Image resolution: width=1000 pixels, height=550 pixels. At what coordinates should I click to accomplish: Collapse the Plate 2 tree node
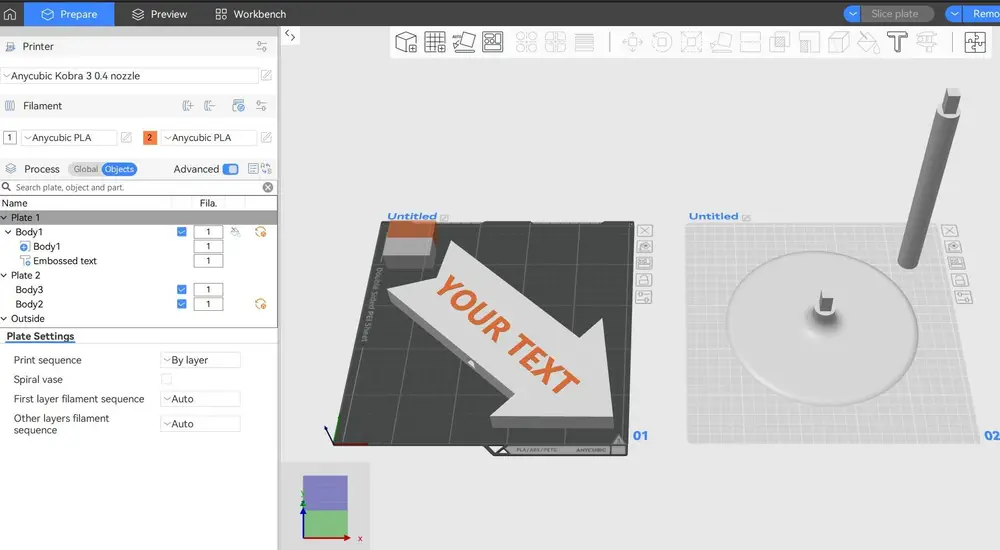pyautogui.click(x=4, y=275)
